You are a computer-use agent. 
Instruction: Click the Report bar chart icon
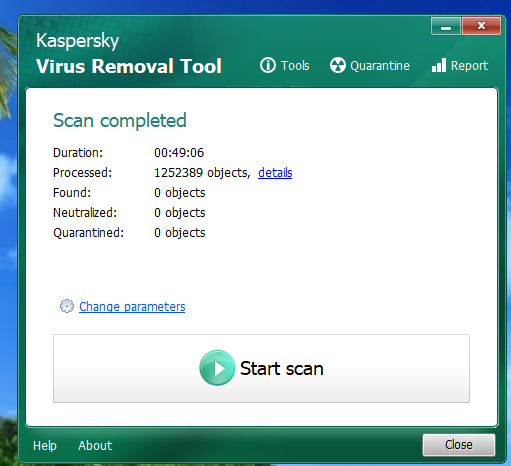click(439, 65)
